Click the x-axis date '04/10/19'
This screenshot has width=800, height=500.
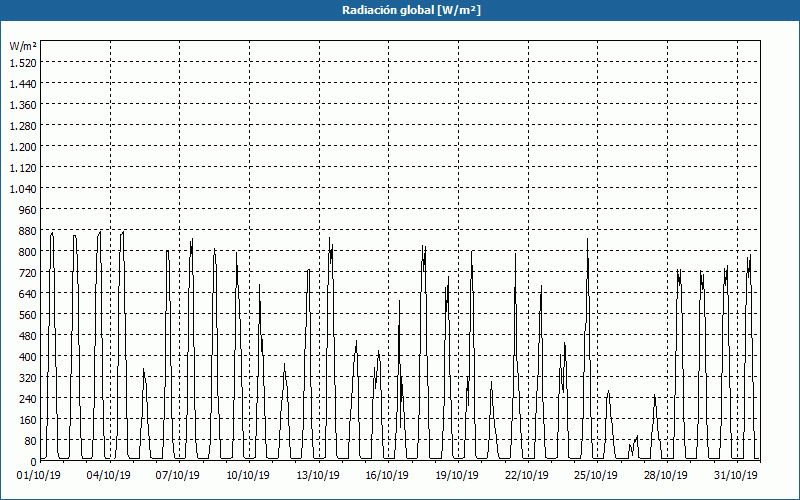pyautogui.click(x=109, y=476)
